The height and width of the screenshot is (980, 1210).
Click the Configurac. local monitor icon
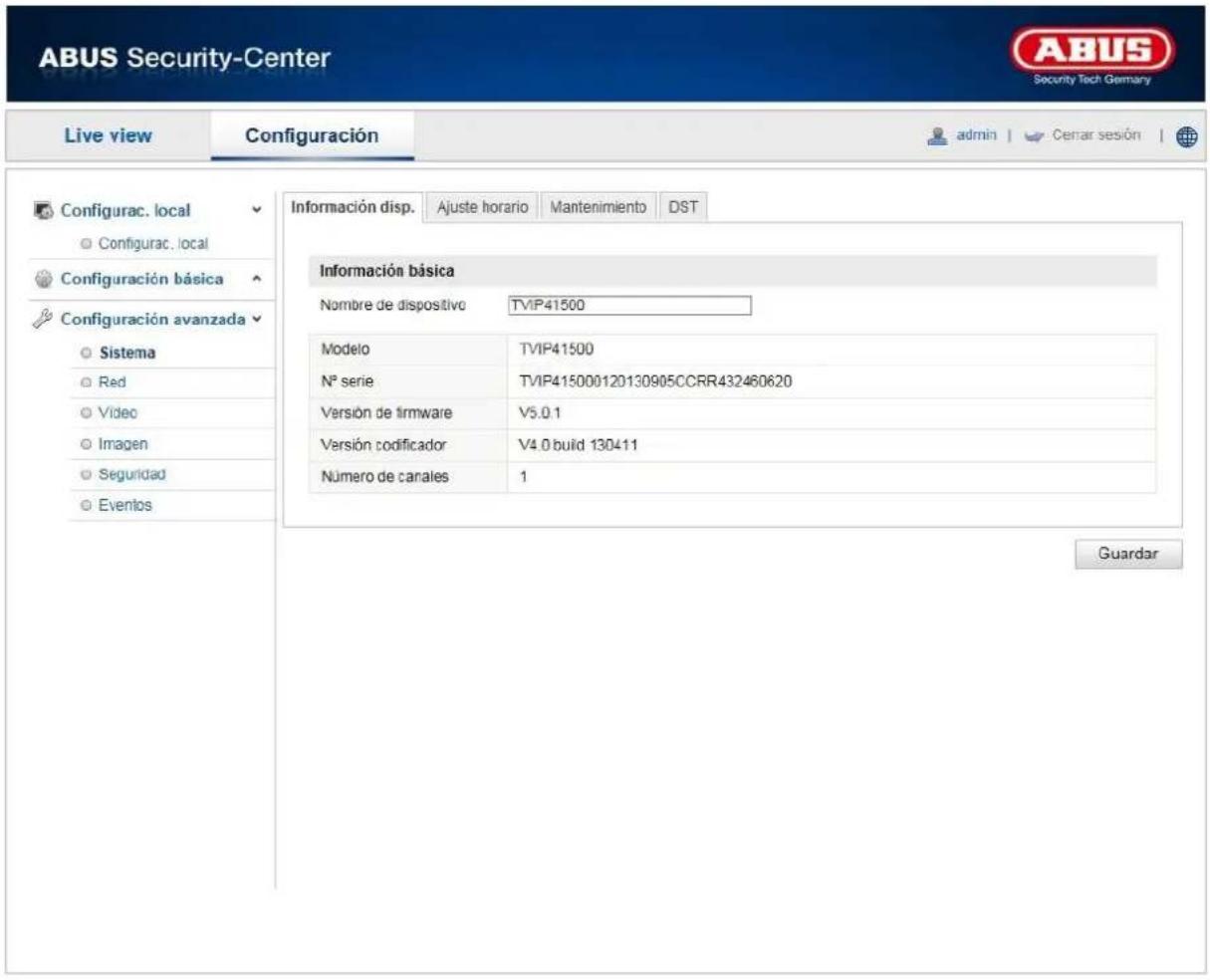coord(43,211)
